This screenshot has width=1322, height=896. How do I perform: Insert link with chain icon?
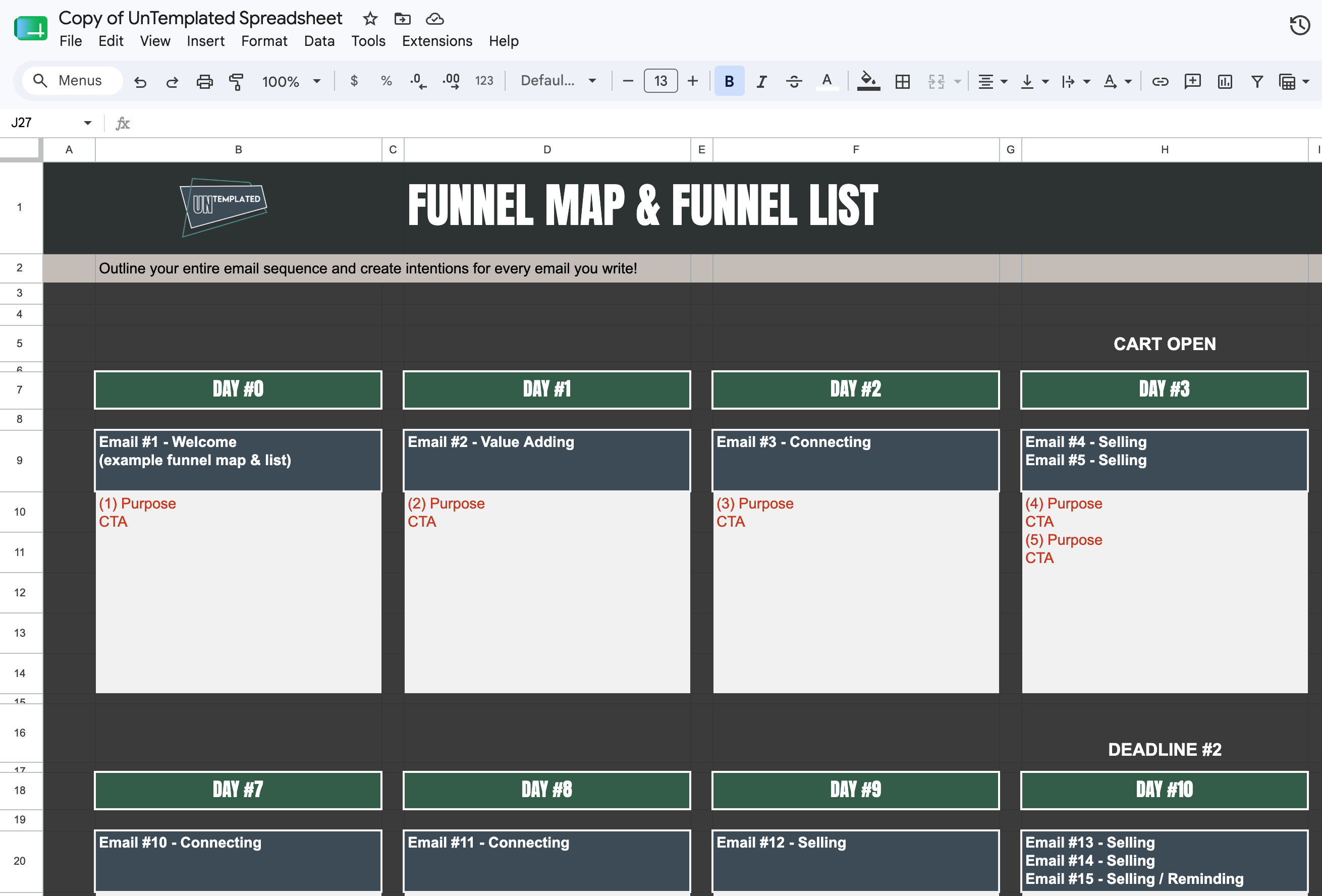[1160, 81]
